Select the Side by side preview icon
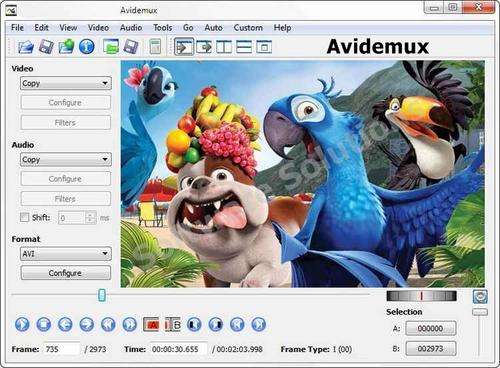500x368 pixels. tap(224, 47)
